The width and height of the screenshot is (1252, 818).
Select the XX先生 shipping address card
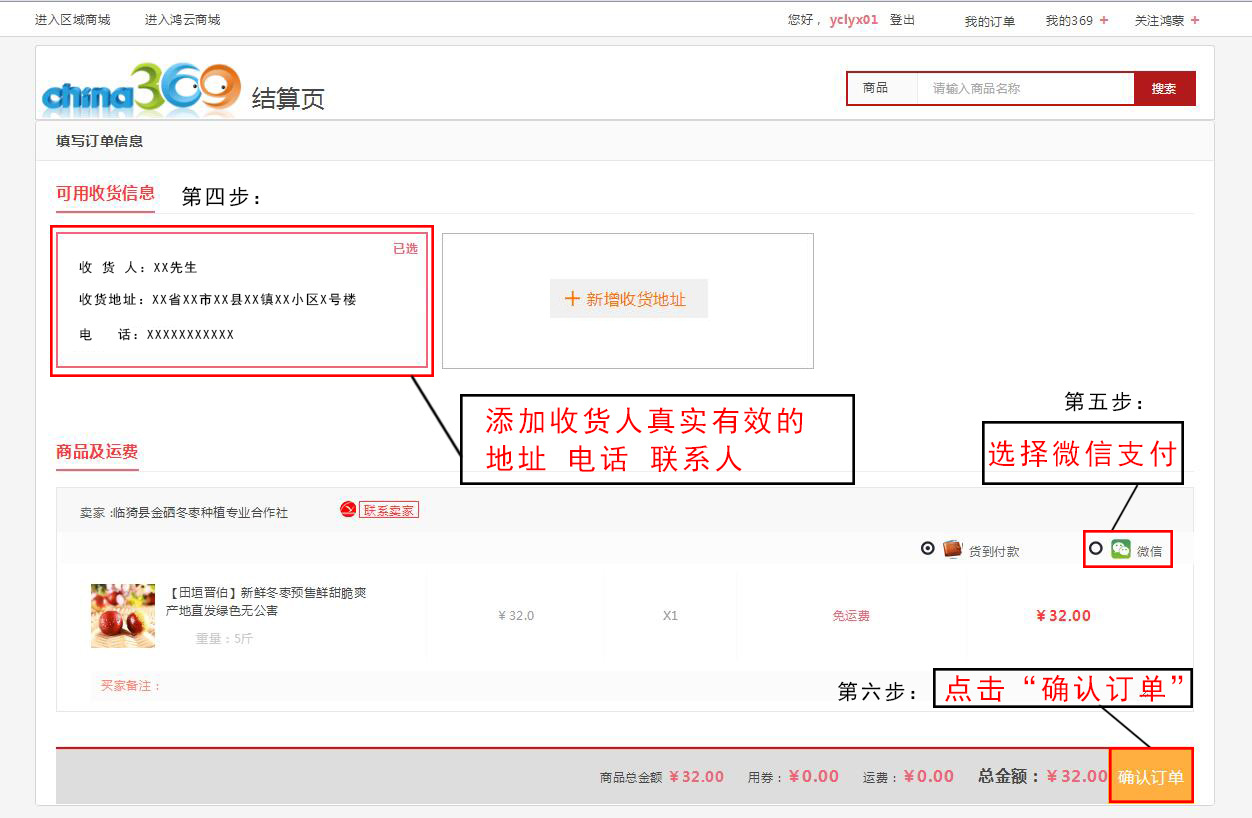[x=242, y=300]
